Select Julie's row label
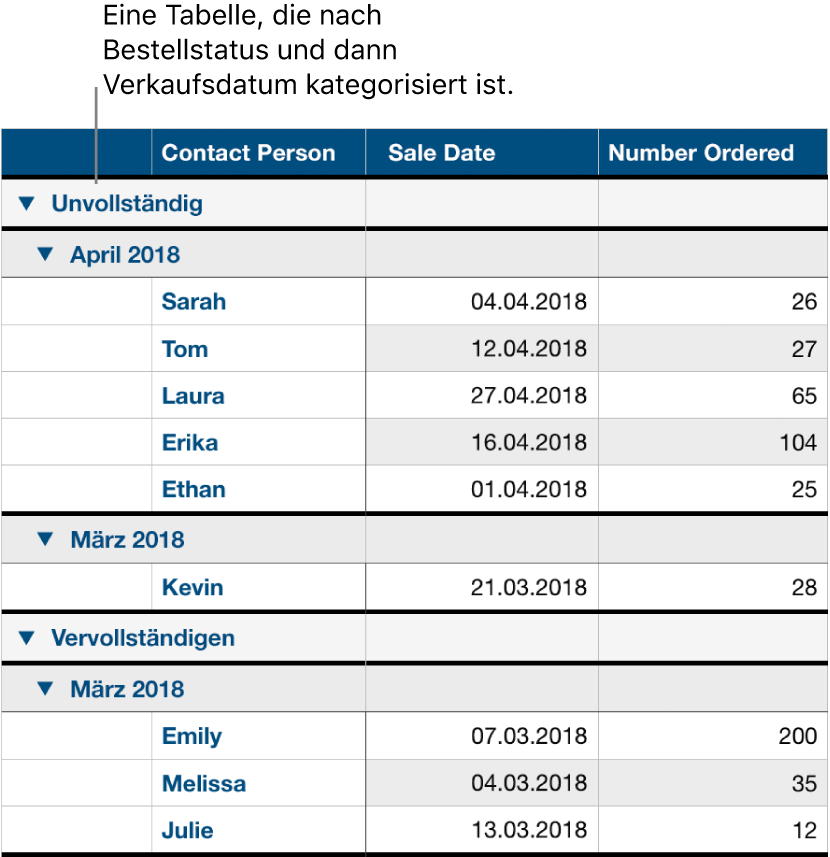This screenshot has height=857, width=830. [186, 831]
